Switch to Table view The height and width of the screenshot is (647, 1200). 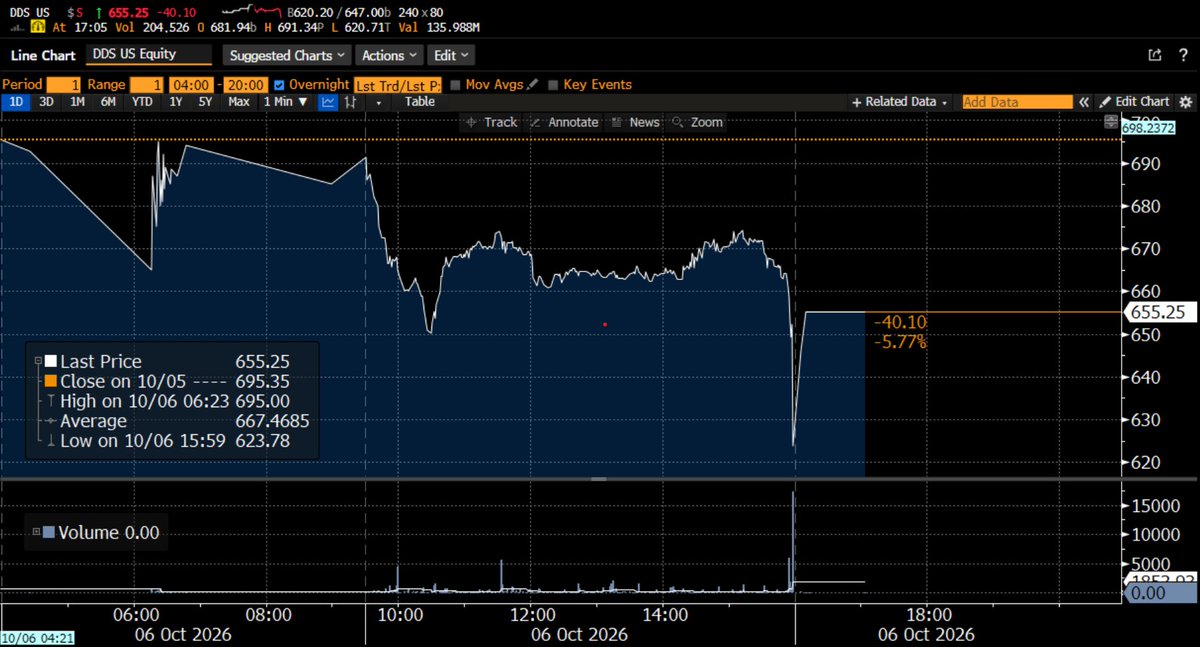click(x=420, y=102)
